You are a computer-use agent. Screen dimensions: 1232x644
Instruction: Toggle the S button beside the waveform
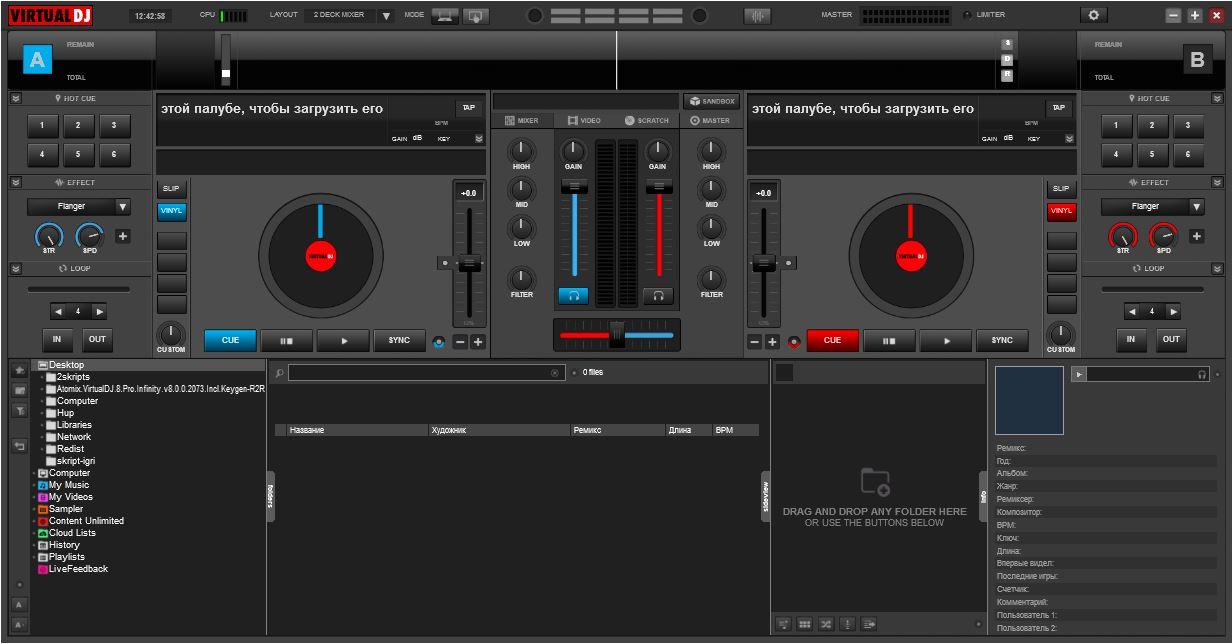[1007, 44]
